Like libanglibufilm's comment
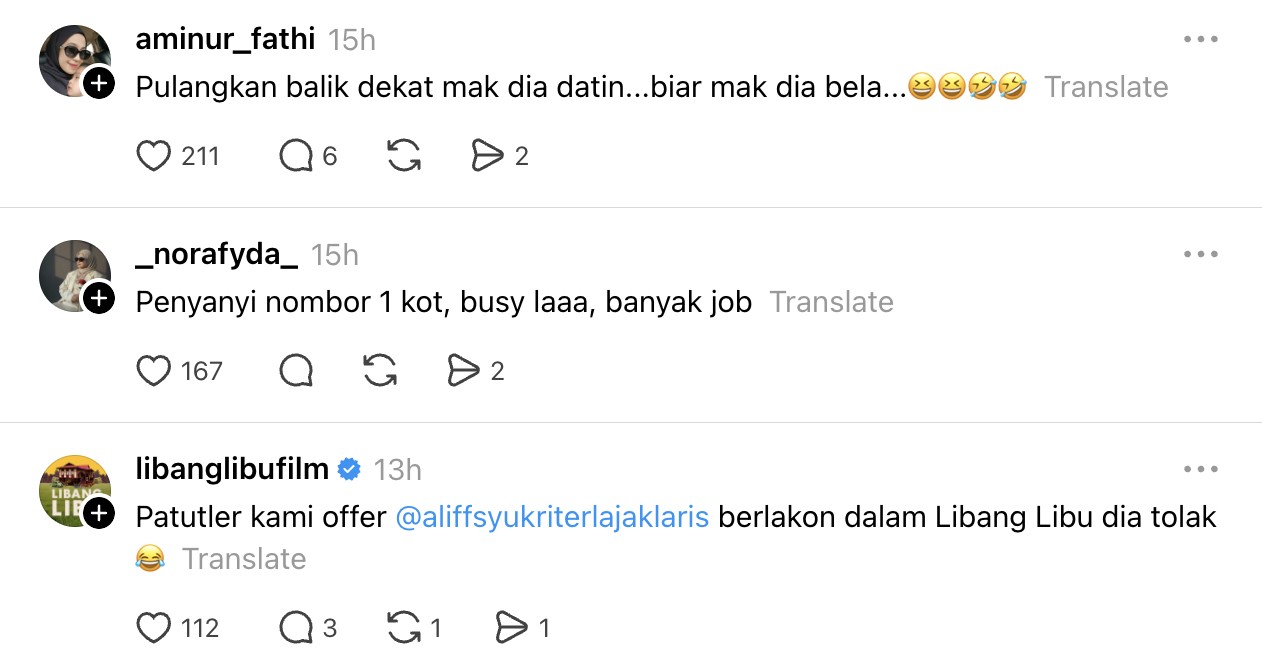Screen dimensions: 1262x672 click(x=153, y=628)
